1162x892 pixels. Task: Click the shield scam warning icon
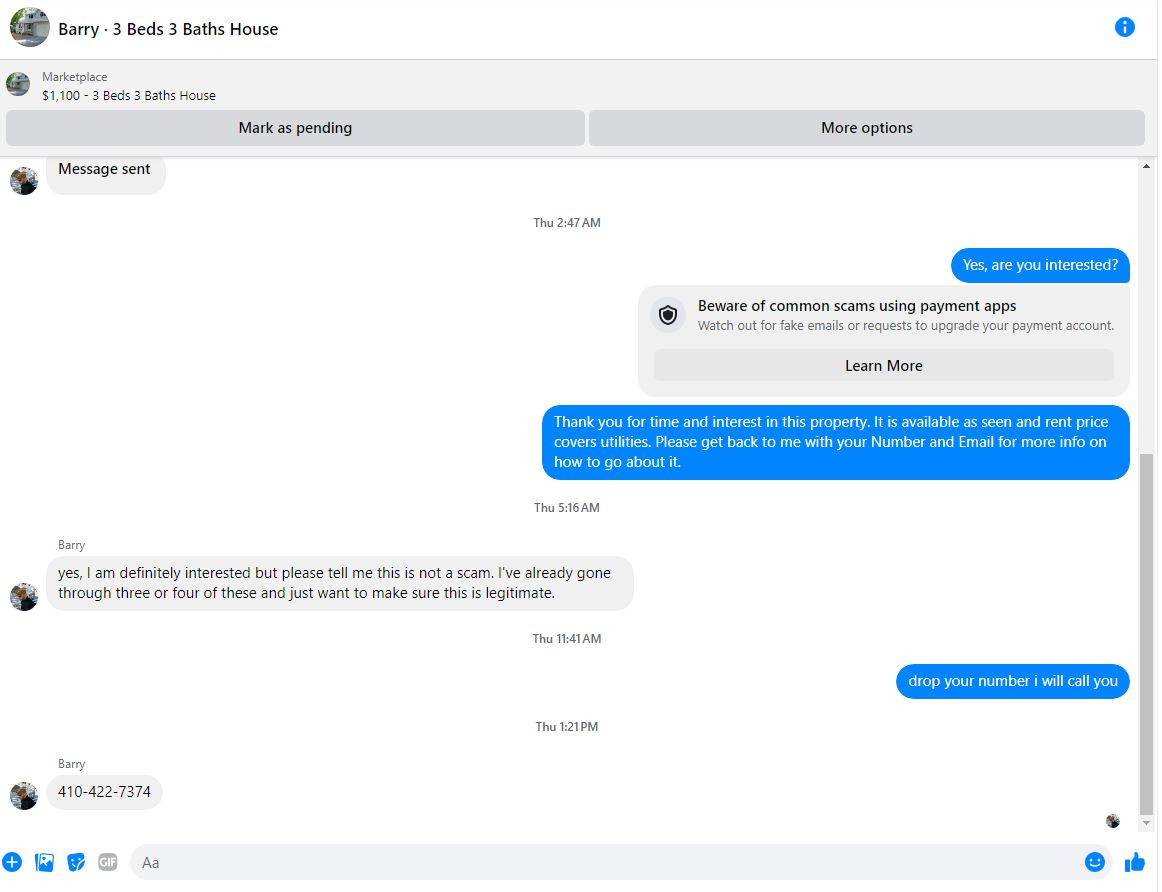pyautogui.click(x=668, y=315)
